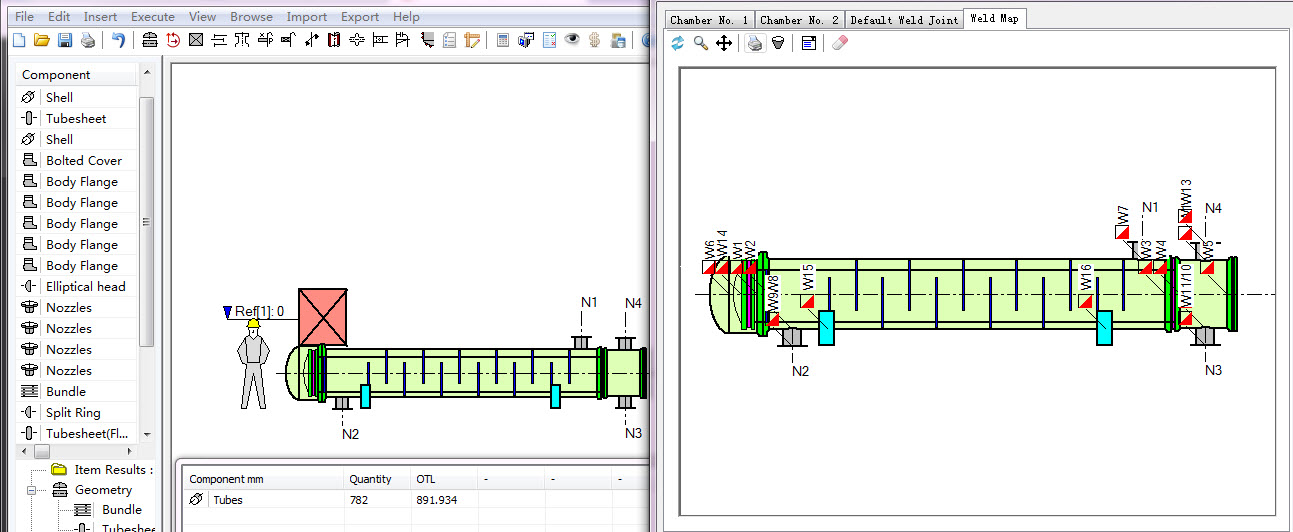Refresh the Weld Map view
This screenshot has width=1293, height=532.
click(677, 43)
